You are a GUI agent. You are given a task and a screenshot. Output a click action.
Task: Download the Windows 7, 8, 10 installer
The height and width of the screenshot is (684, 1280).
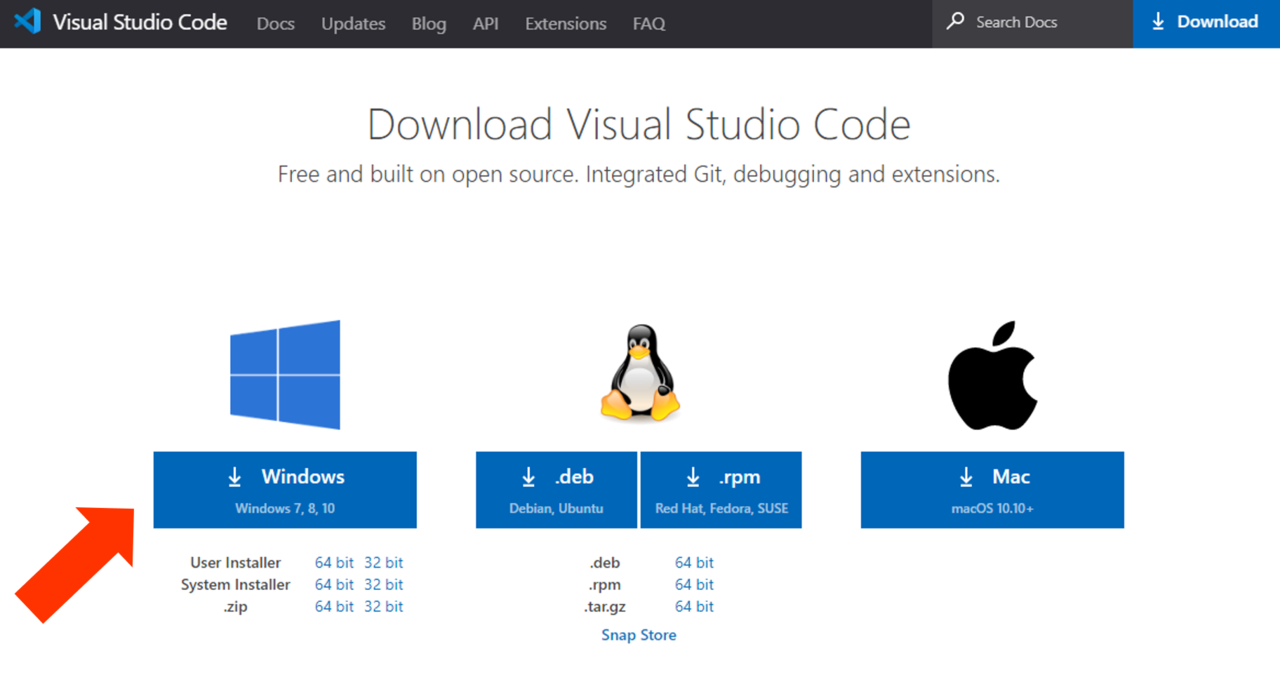(x=285, y=490)
